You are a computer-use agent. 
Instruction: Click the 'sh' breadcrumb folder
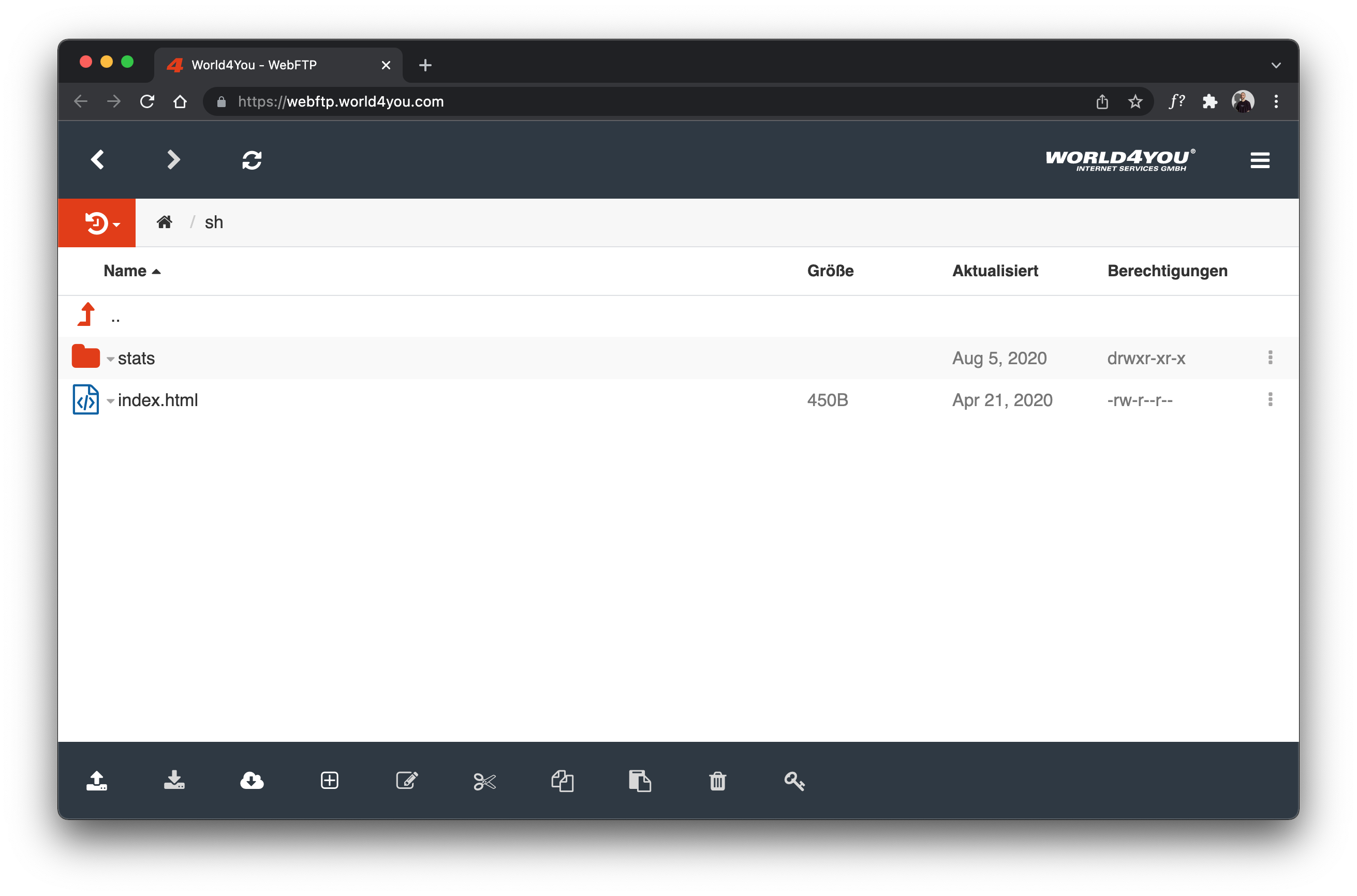[214, 222]
